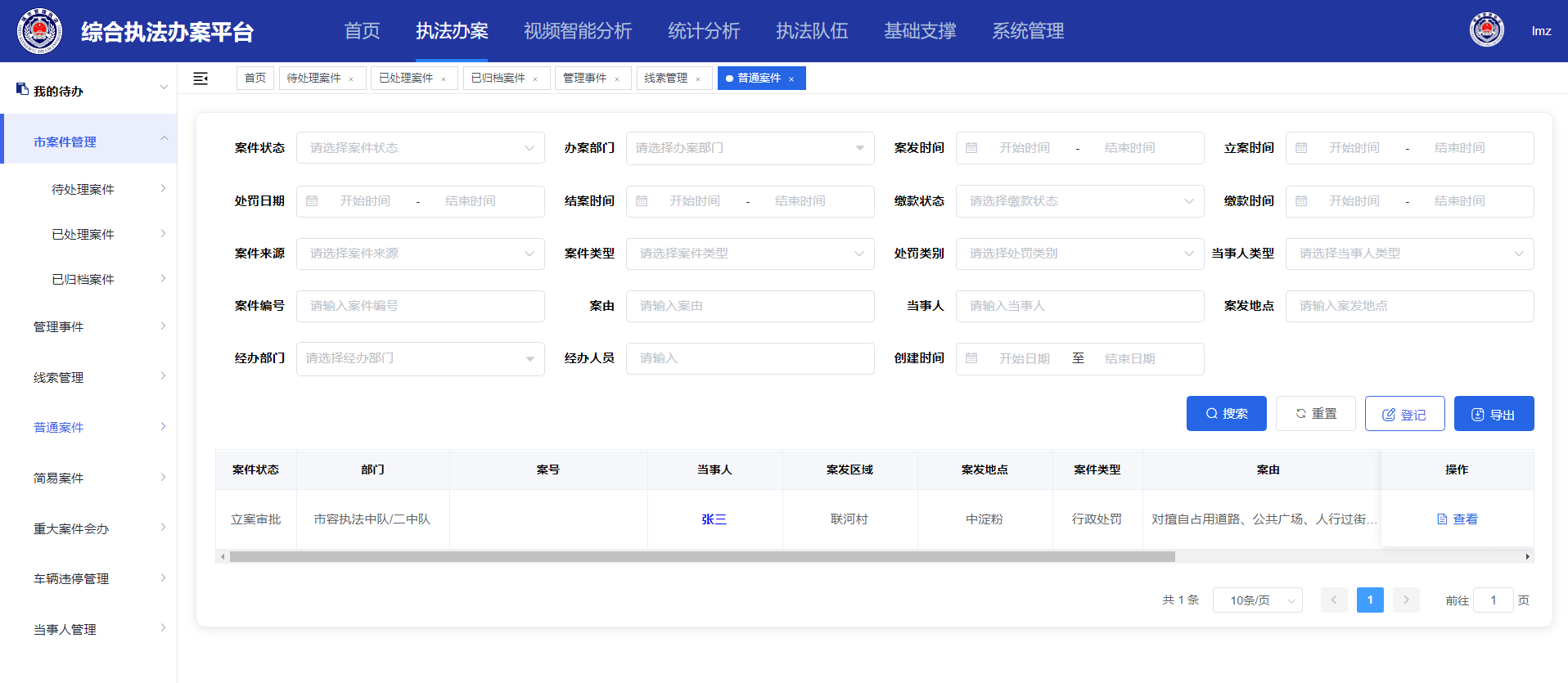This screenshot has height=683, width=1568.
Task: Close the 已归档案件 tab
Action: click(x=535, y=79)
